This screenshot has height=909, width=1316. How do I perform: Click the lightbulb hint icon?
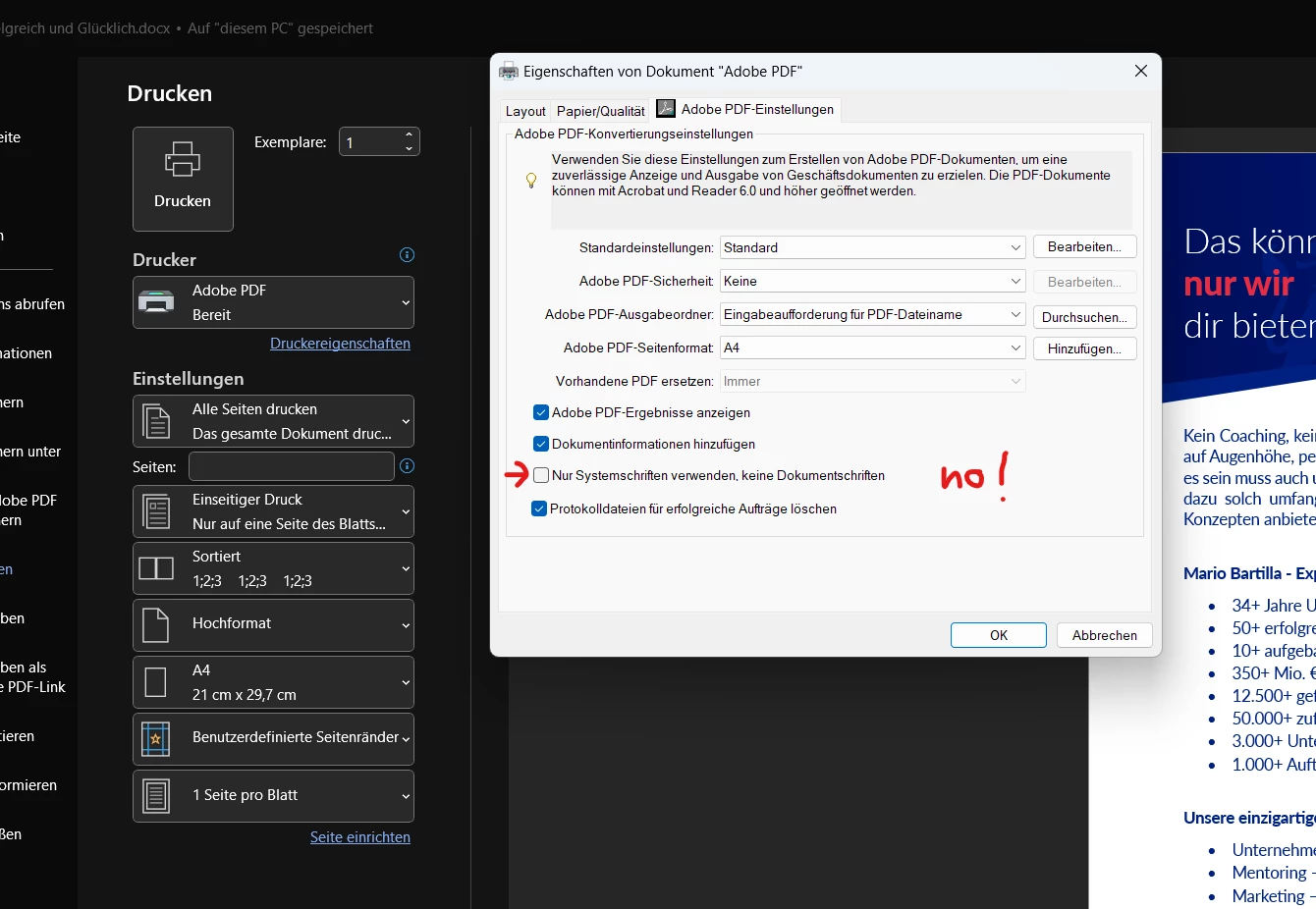coord(531,181)
